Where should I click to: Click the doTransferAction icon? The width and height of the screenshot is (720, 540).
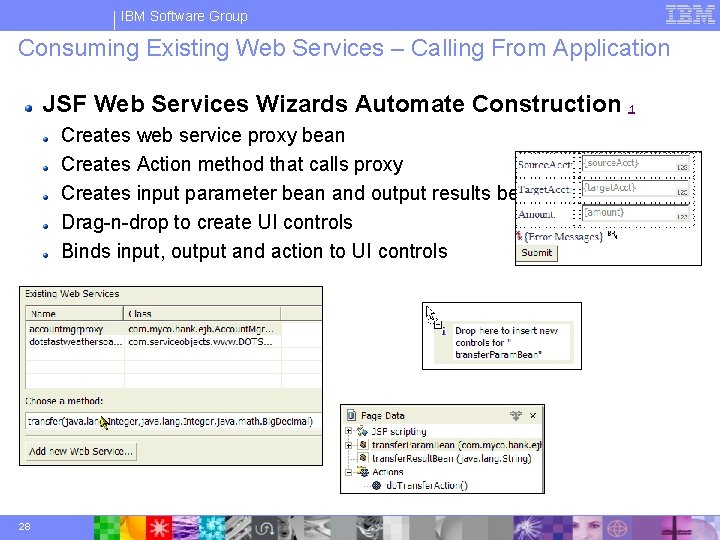coord(377,485)
